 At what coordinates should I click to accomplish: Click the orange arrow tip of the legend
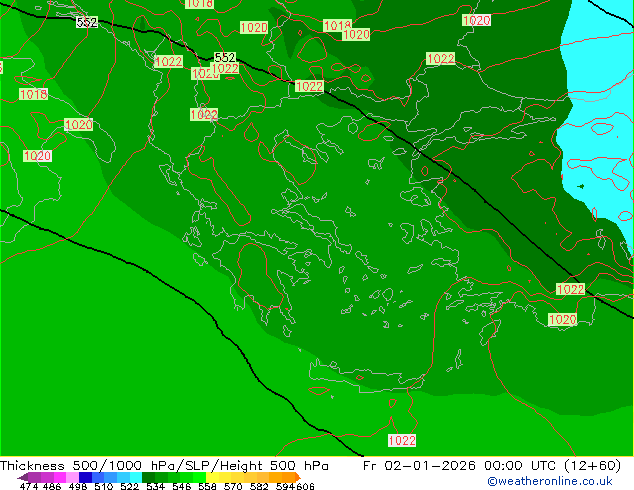point(298,477)
